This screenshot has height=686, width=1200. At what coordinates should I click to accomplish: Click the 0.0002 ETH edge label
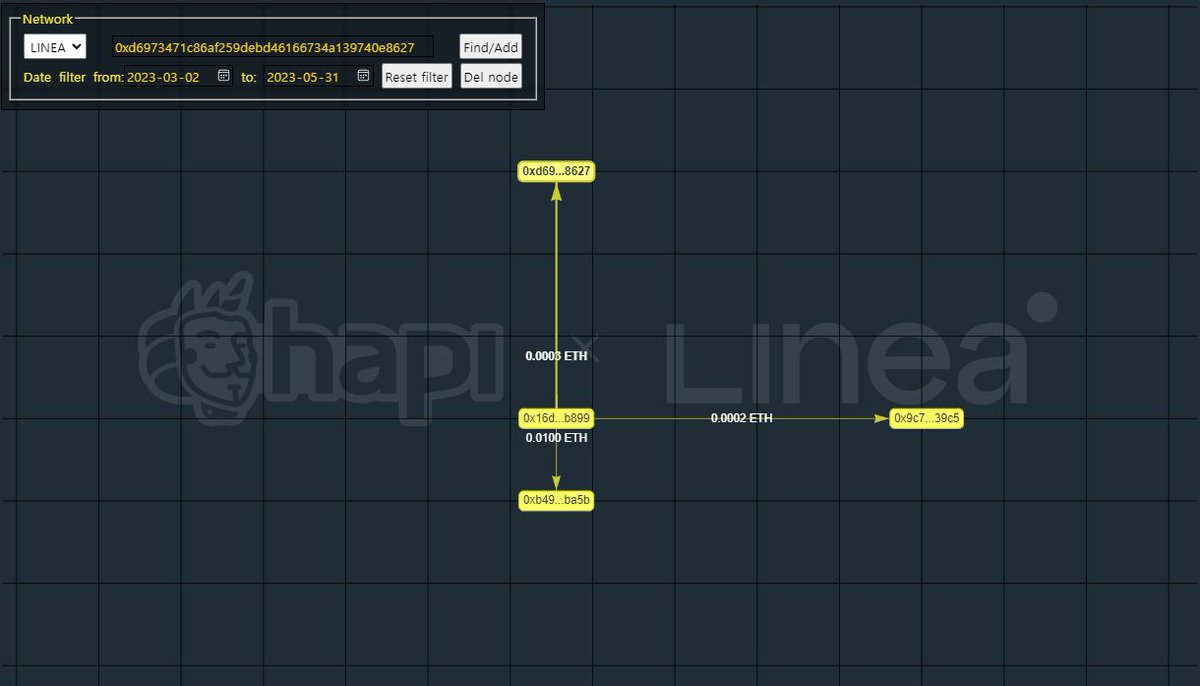(x=742, y=418)
